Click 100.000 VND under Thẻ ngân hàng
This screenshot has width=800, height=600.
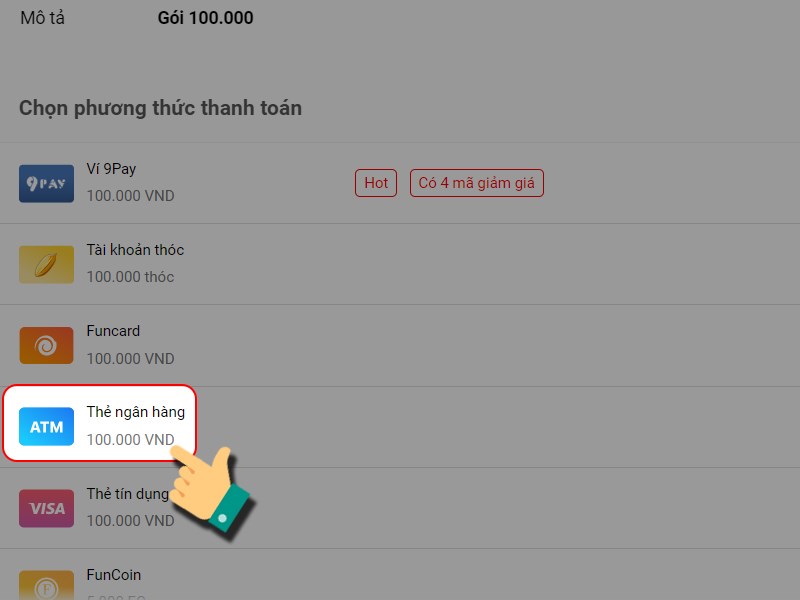click(131, 439)
